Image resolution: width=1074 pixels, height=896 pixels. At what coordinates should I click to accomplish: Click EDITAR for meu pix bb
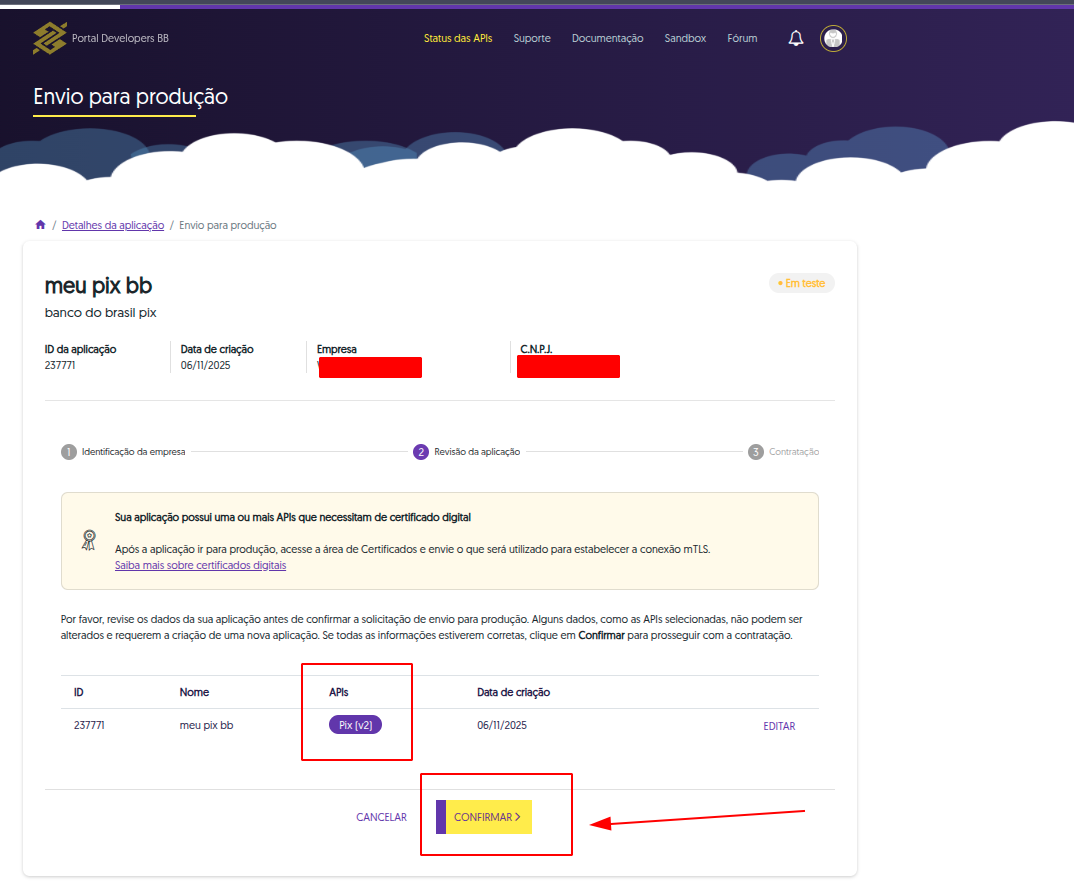coord(779,726)
